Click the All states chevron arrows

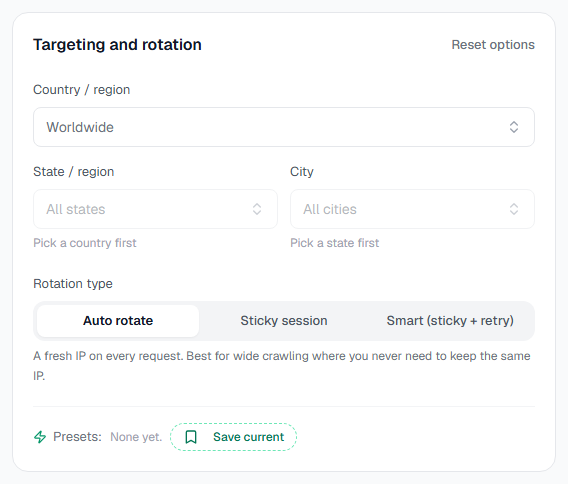tap(257, 209)
